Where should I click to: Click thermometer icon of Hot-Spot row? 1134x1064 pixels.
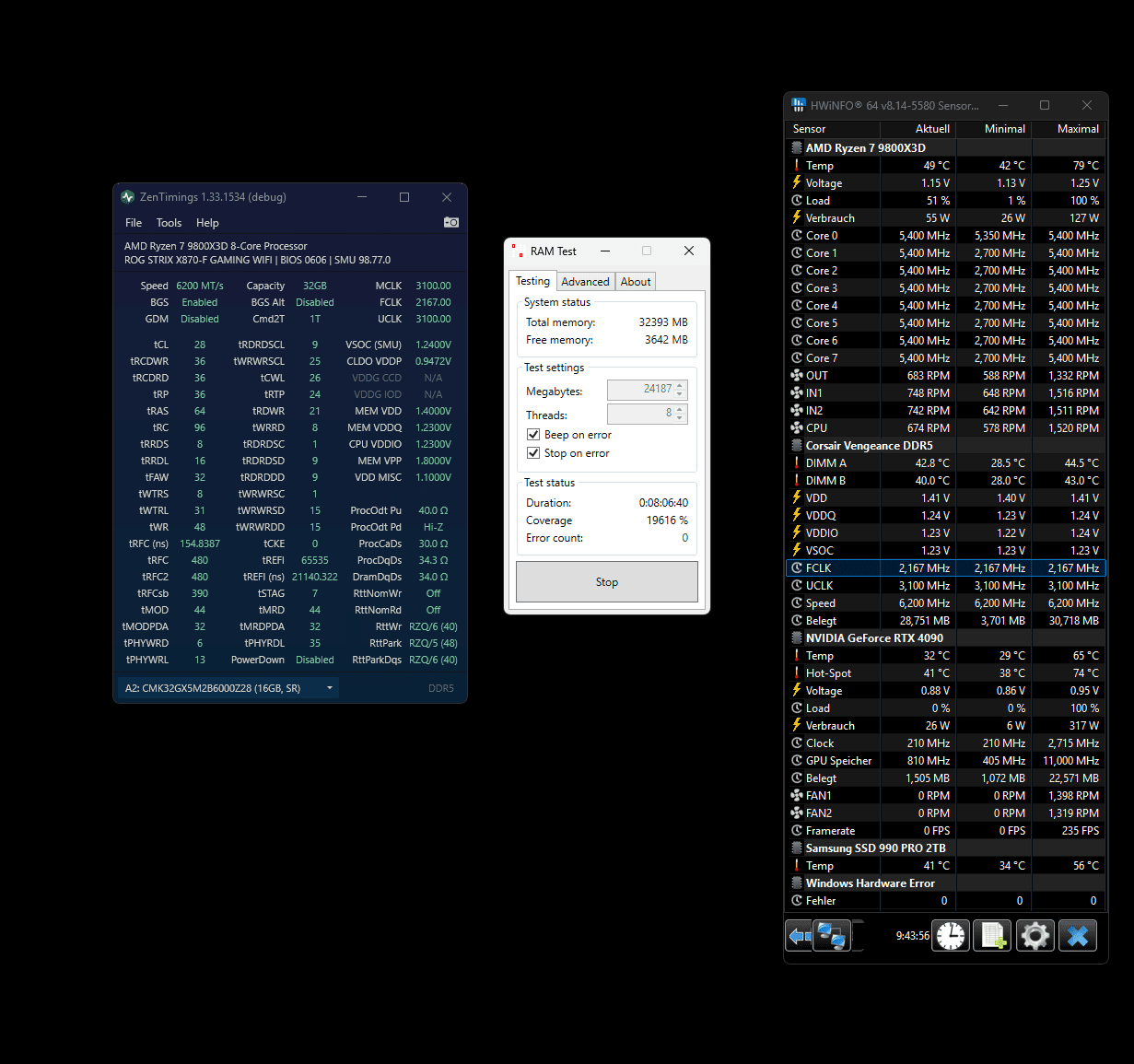click(x=797, y=673)
